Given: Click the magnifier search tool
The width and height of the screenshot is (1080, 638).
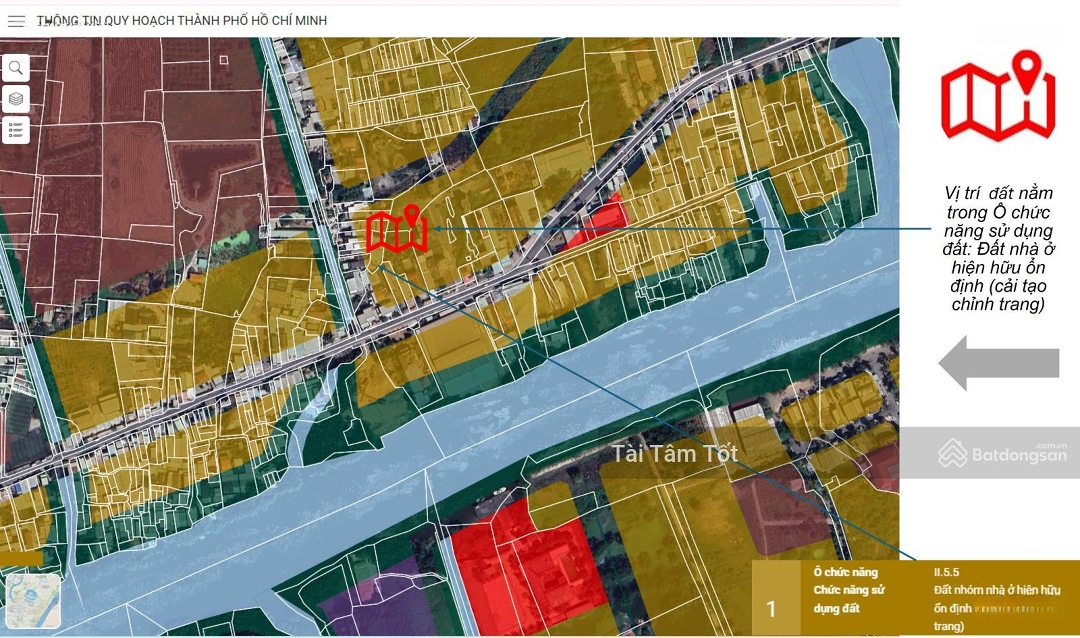Looking at the screenshot, I should (16, 68).
